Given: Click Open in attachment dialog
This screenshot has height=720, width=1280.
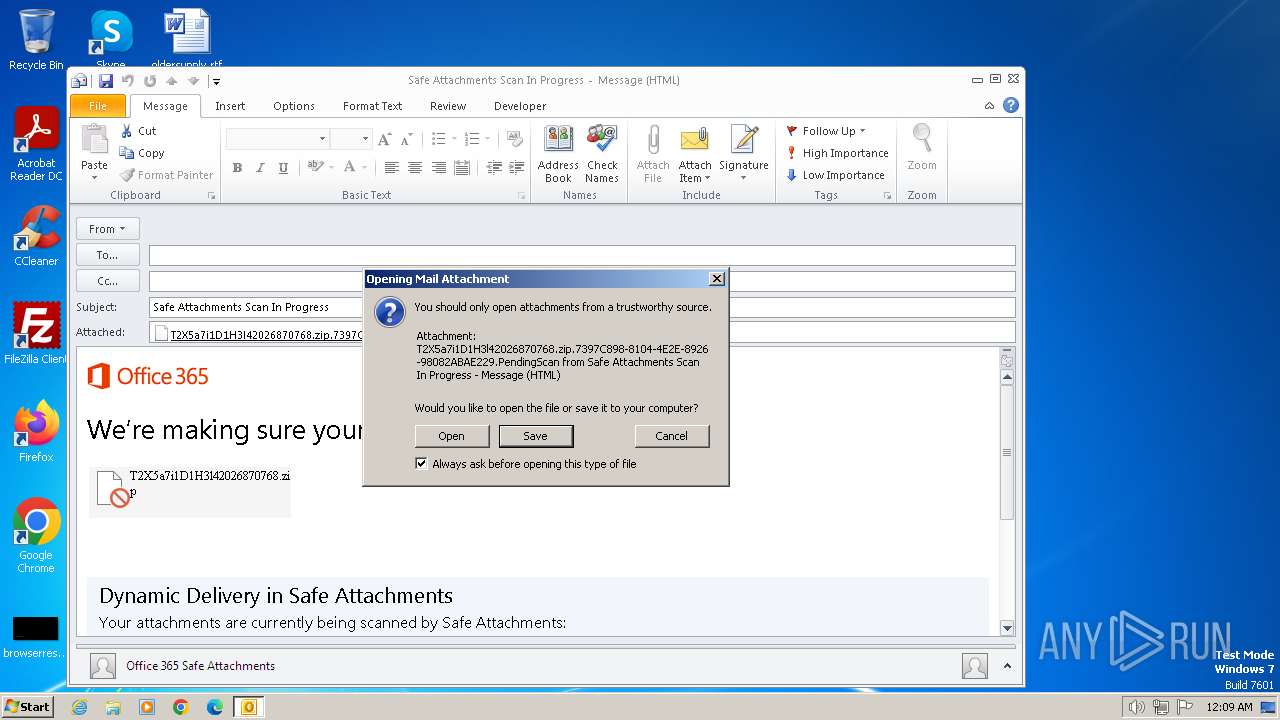Looking at the screenshot, I should pyautogui.click(x=451, y=436).
